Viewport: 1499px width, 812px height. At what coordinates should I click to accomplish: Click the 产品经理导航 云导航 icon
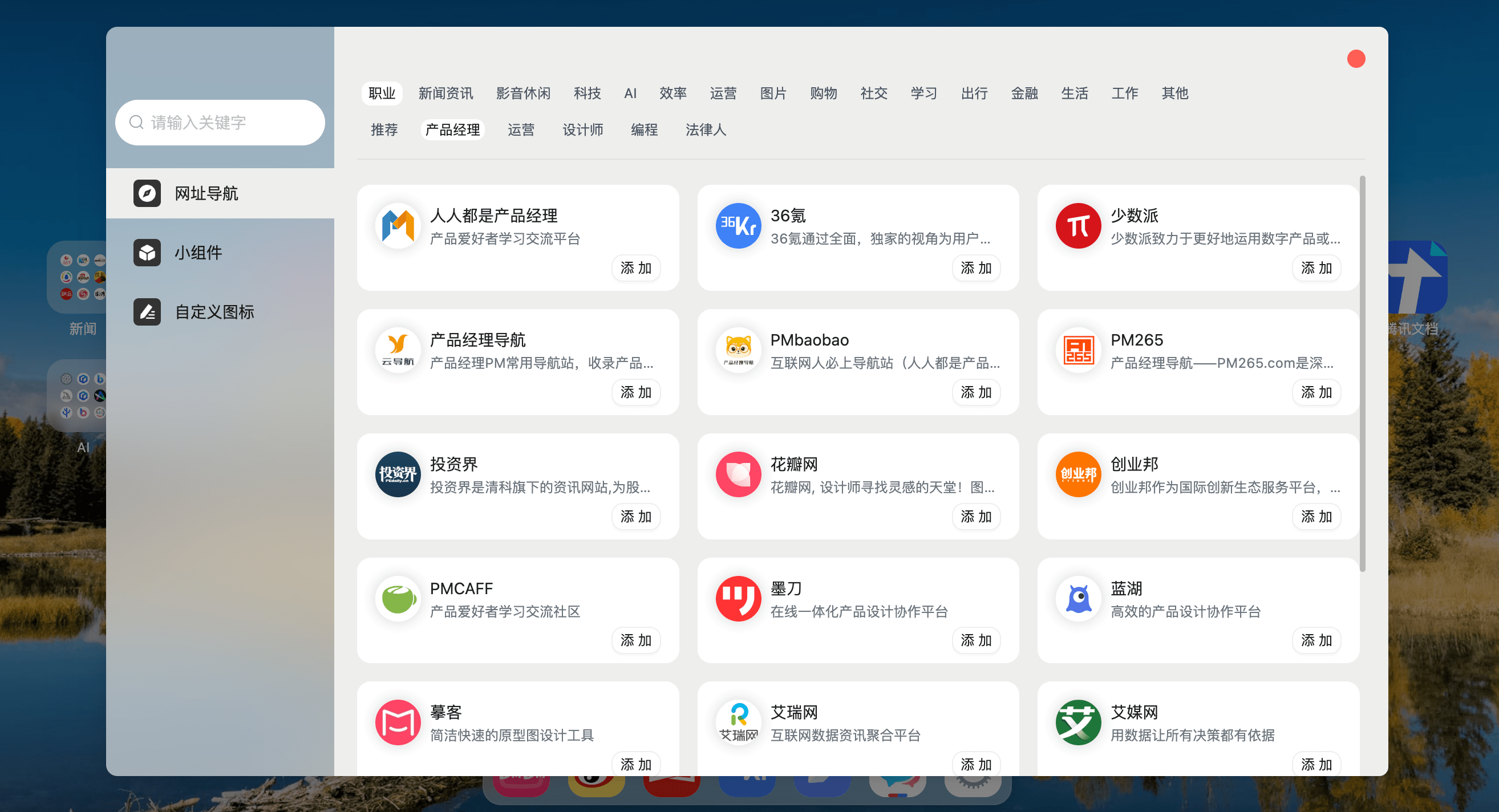point(398,350)
